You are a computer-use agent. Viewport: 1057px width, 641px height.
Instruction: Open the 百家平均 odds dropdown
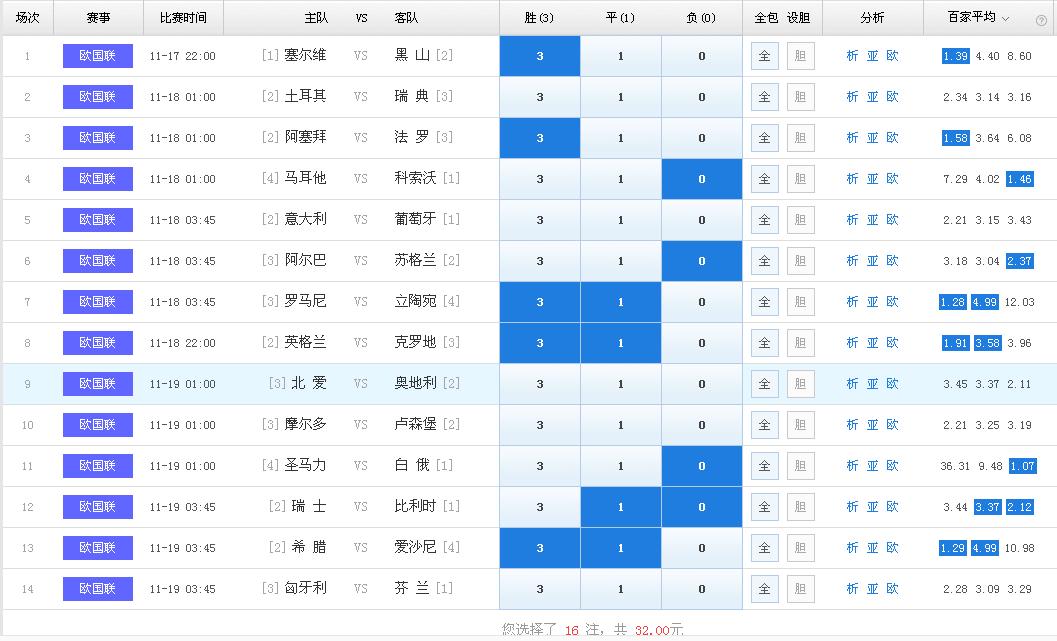point(1005,18)
